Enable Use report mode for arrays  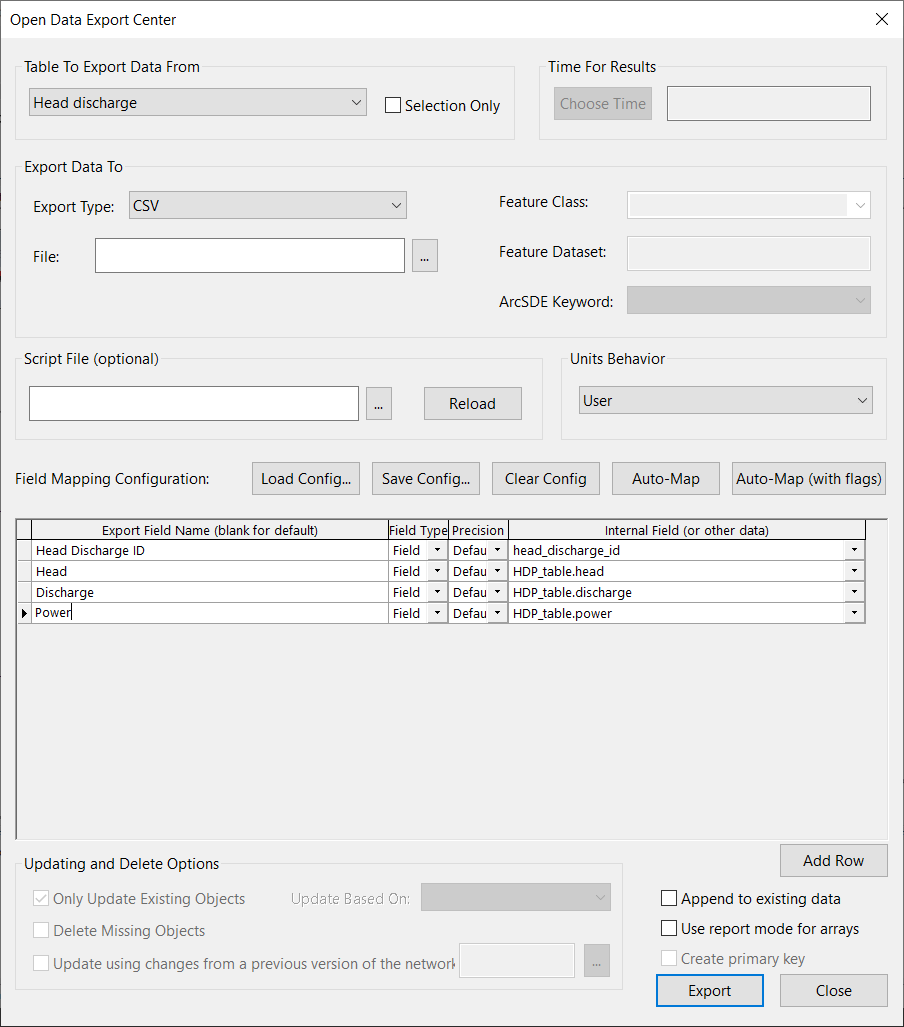point(669,928)
